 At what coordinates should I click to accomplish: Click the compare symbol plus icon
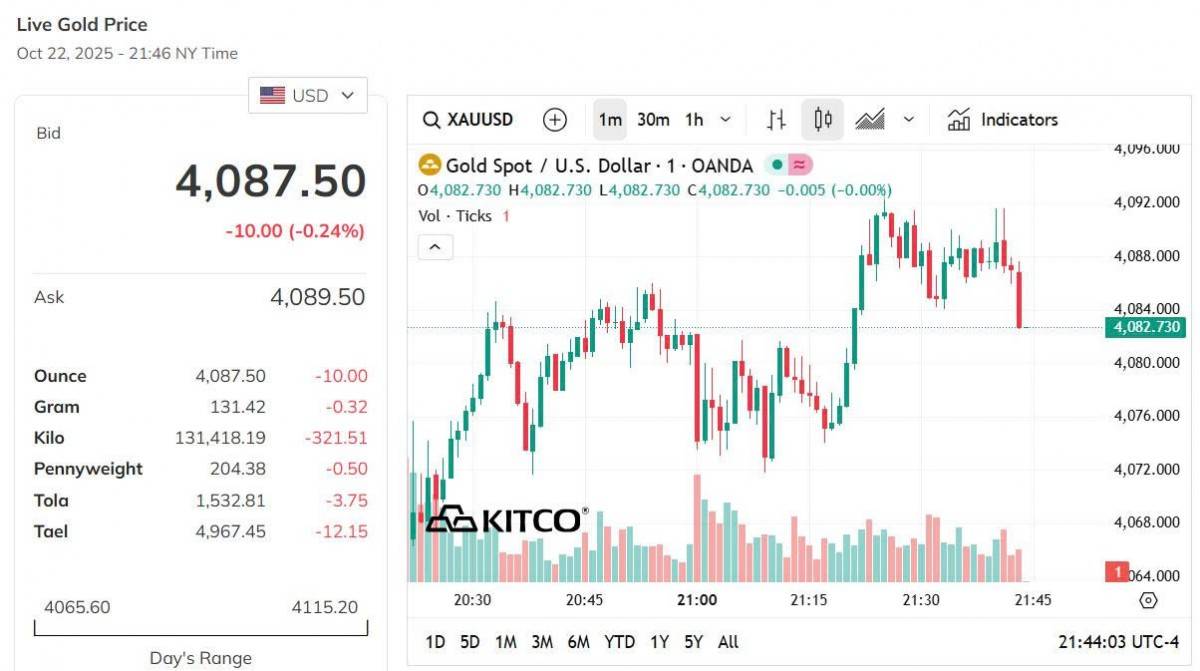click(555, 119)
